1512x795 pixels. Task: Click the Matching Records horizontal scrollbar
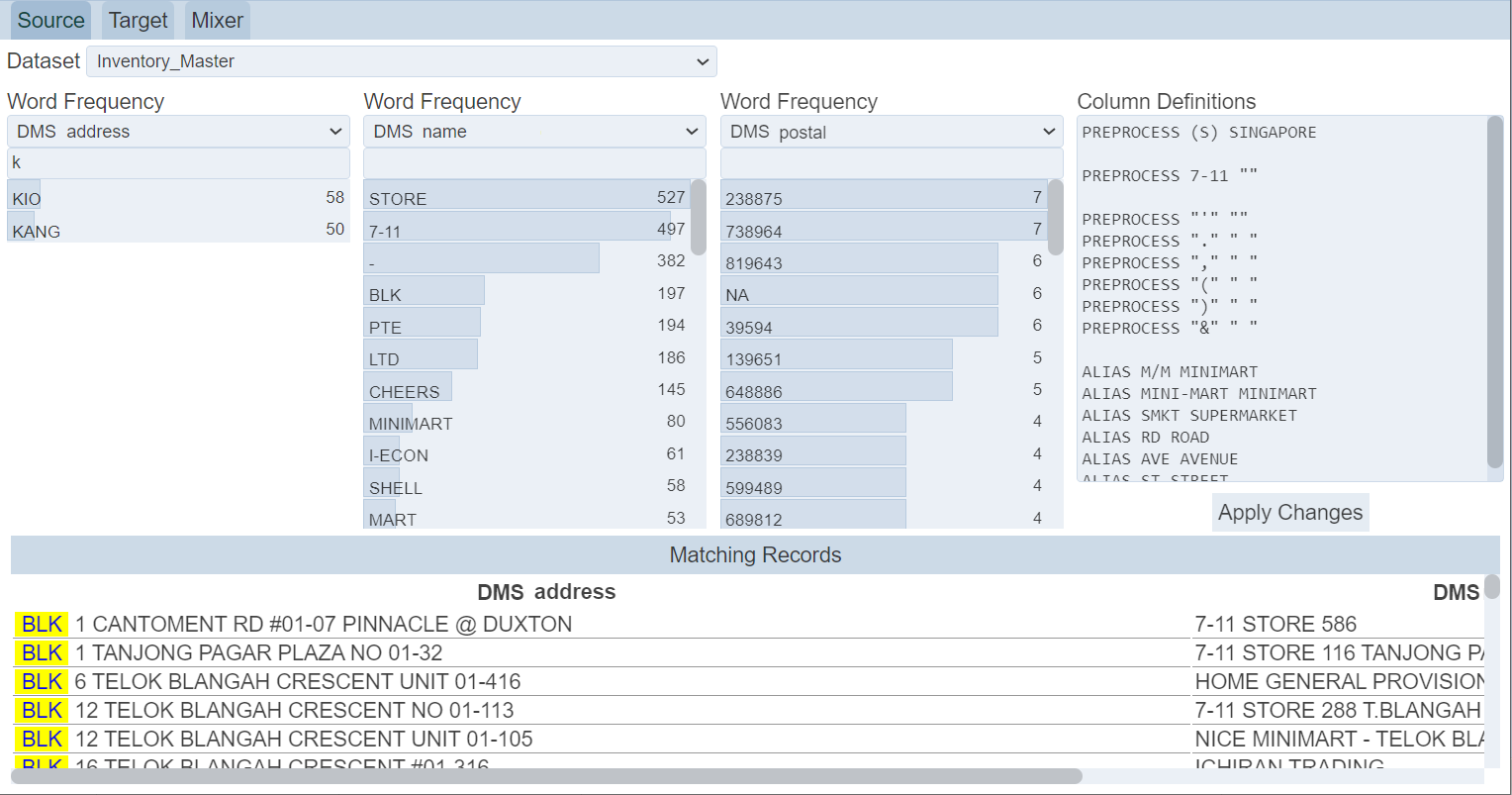(x=544, y=776)
